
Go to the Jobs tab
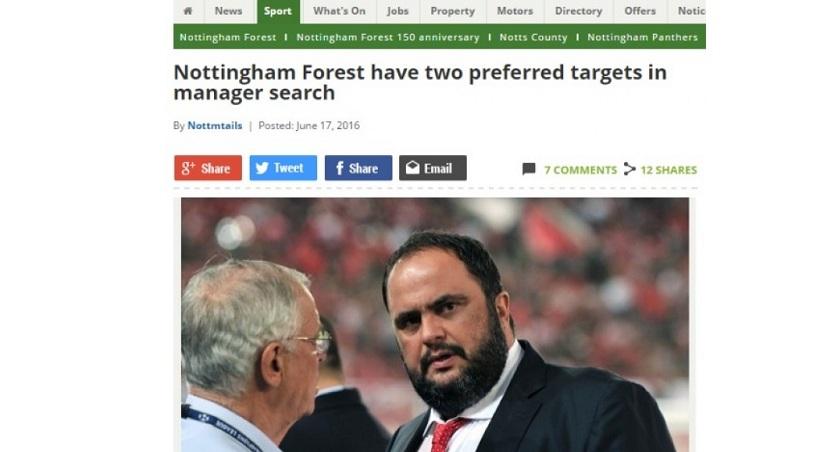coord(398,11)
